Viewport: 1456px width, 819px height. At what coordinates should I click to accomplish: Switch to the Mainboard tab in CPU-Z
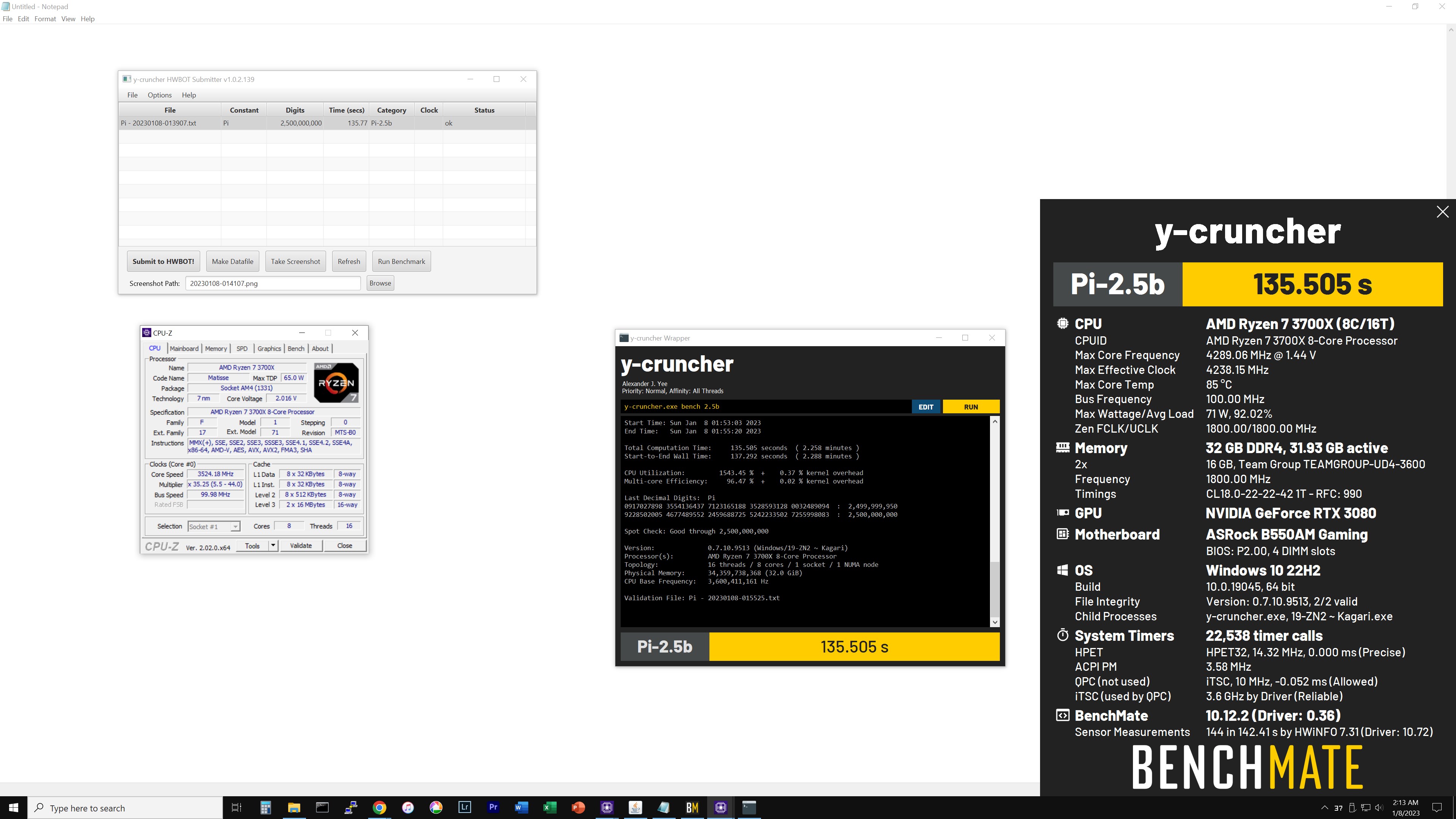click(184, 349)
